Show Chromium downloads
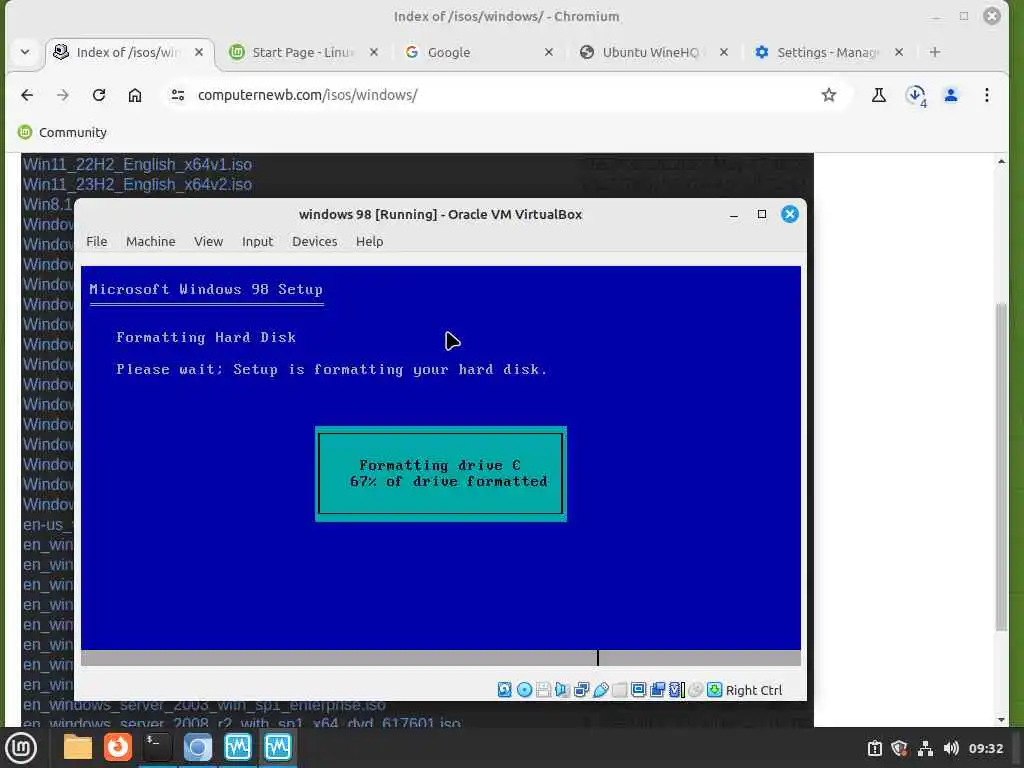The image size is (1024, 768). 916,95
